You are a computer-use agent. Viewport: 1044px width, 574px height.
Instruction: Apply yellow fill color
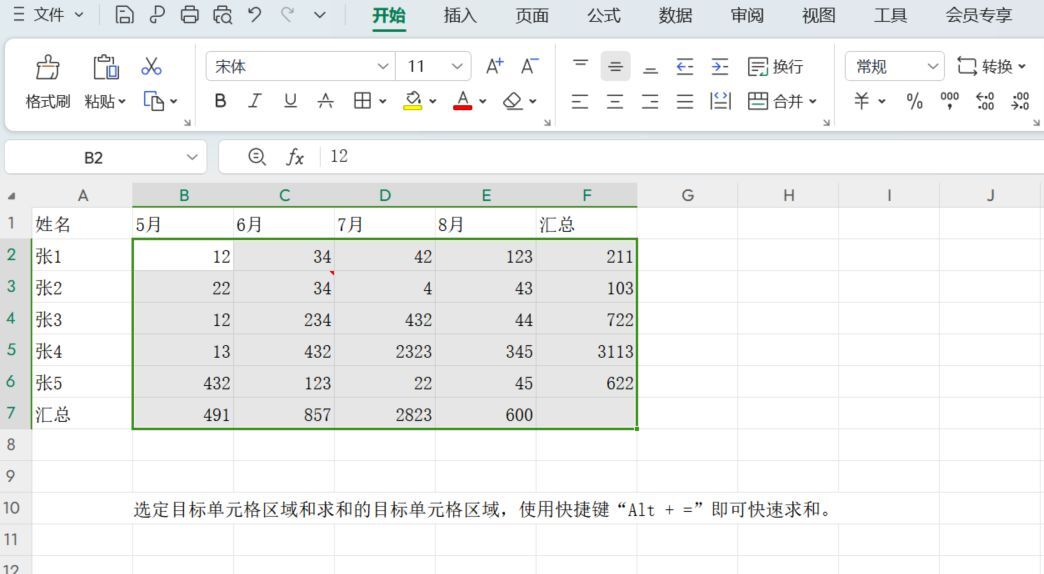coord(413,101)
